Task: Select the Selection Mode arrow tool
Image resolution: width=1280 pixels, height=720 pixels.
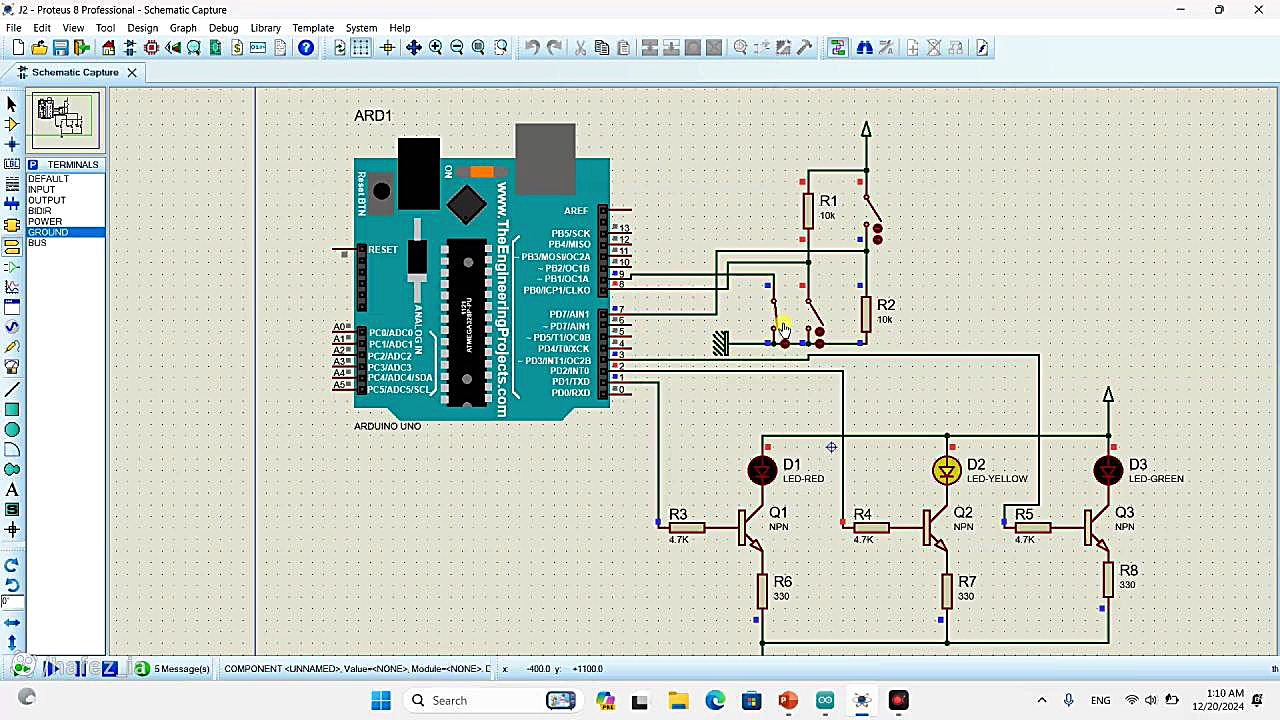Action: click(12, 104)
